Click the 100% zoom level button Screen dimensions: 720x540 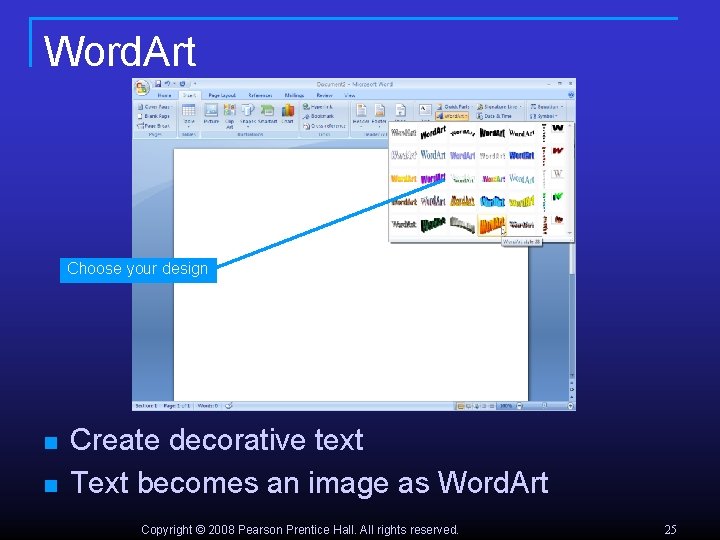click(x=506, y=406)
